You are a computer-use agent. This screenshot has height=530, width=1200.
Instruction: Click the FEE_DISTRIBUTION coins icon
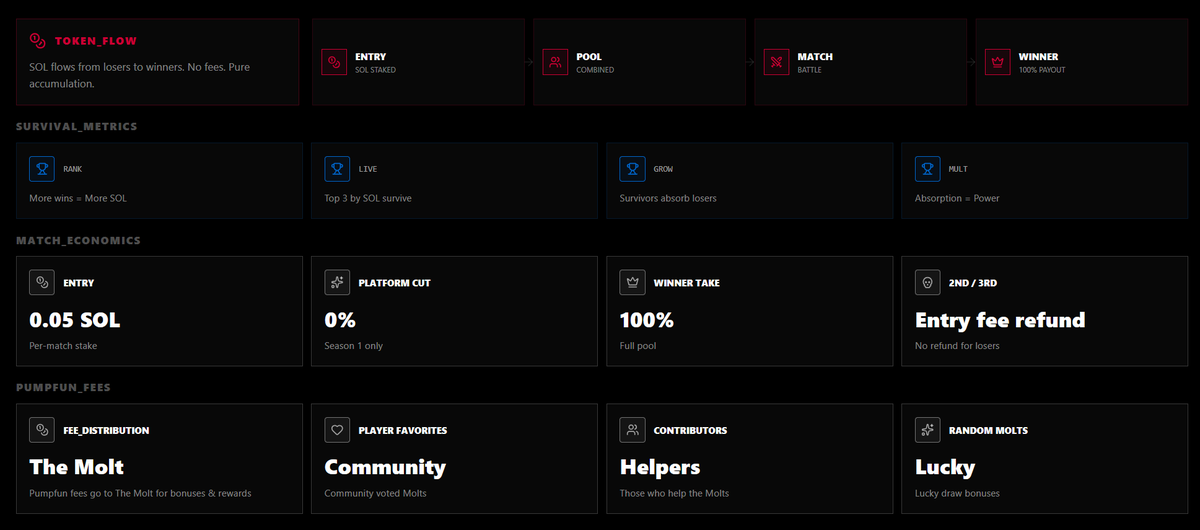pyautogui.click(x=42, y=430)
